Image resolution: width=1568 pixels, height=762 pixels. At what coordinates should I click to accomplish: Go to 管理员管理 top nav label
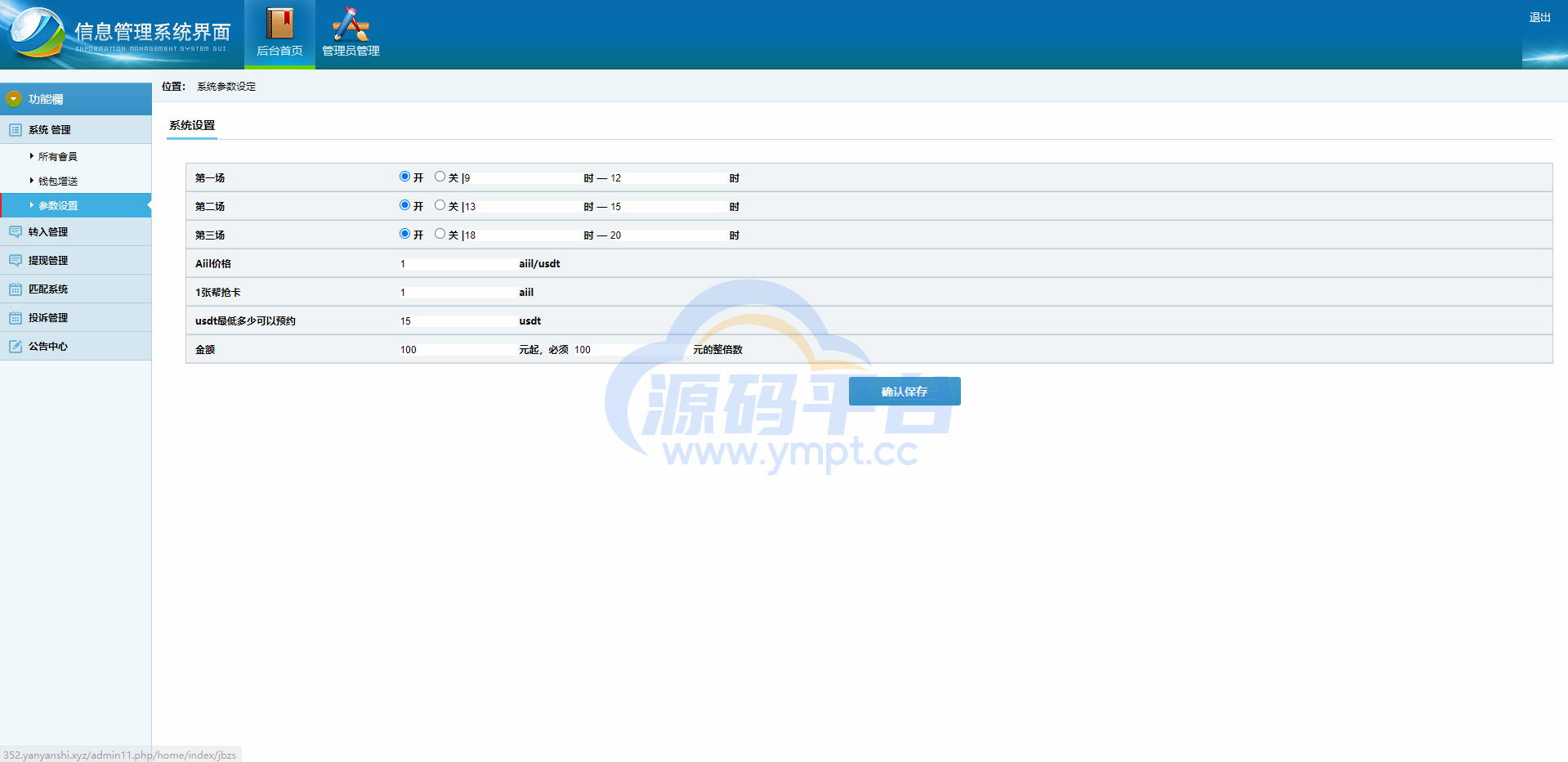coord(351,51)
